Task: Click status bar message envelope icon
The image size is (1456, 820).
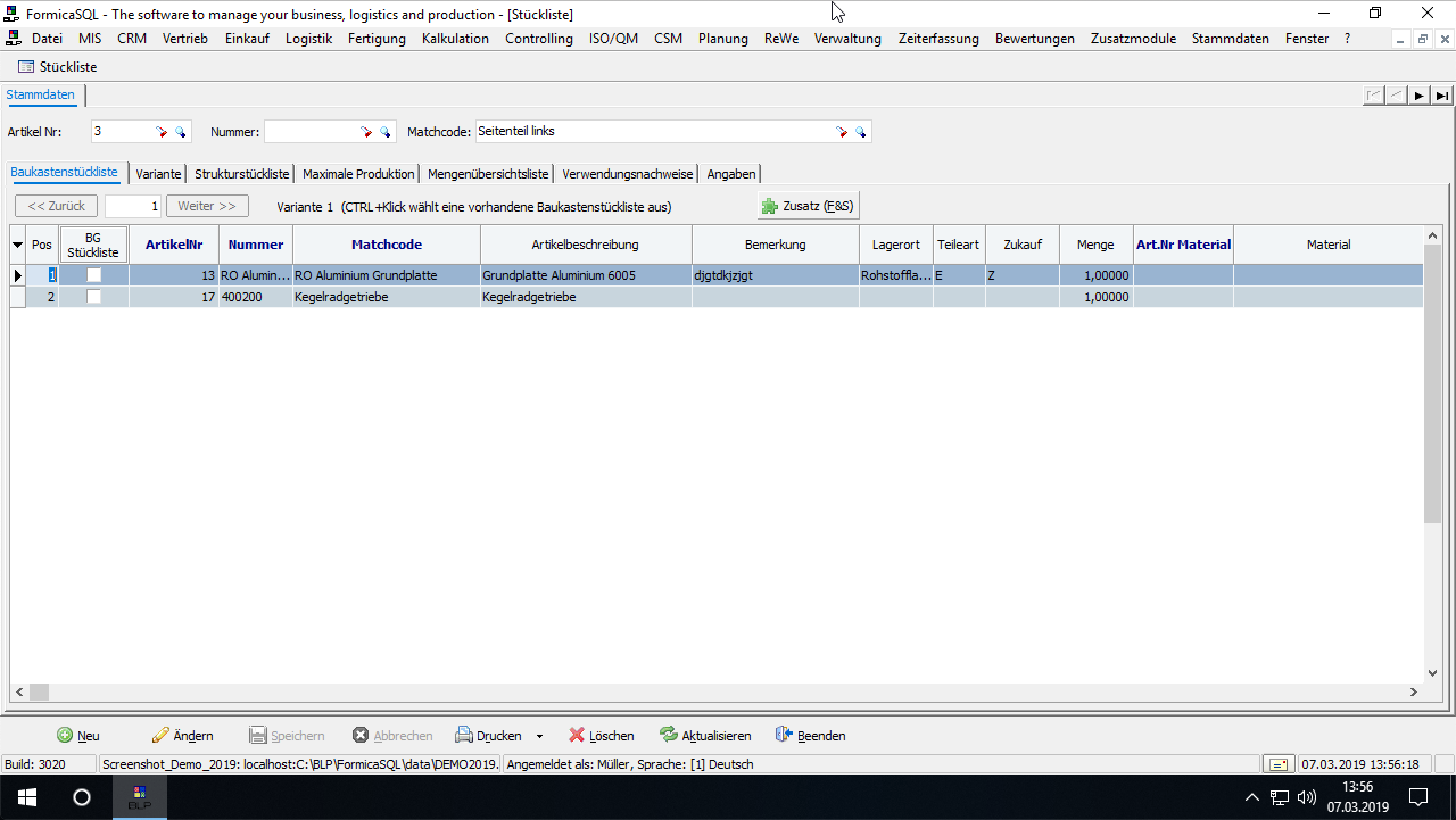Action: (x=1279, y=765)
